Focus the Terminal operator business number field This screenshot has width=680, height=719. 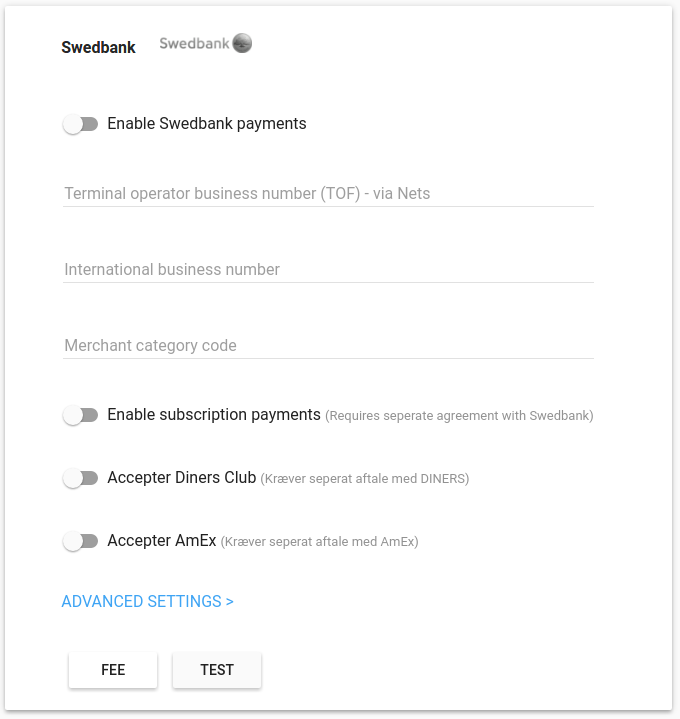click(x=328, y=194)
